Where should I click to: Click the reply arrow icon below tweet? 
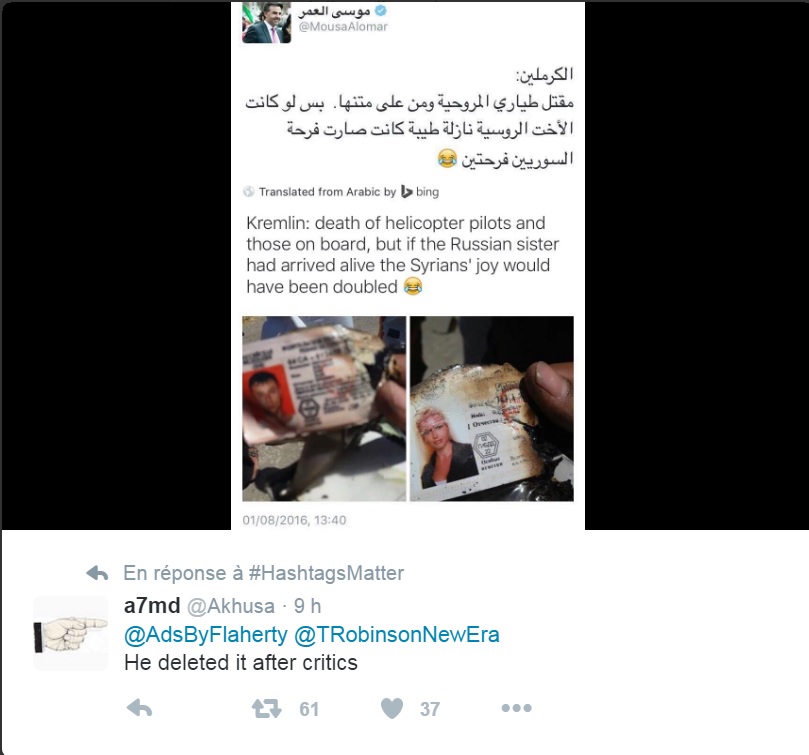click(139, 709)
